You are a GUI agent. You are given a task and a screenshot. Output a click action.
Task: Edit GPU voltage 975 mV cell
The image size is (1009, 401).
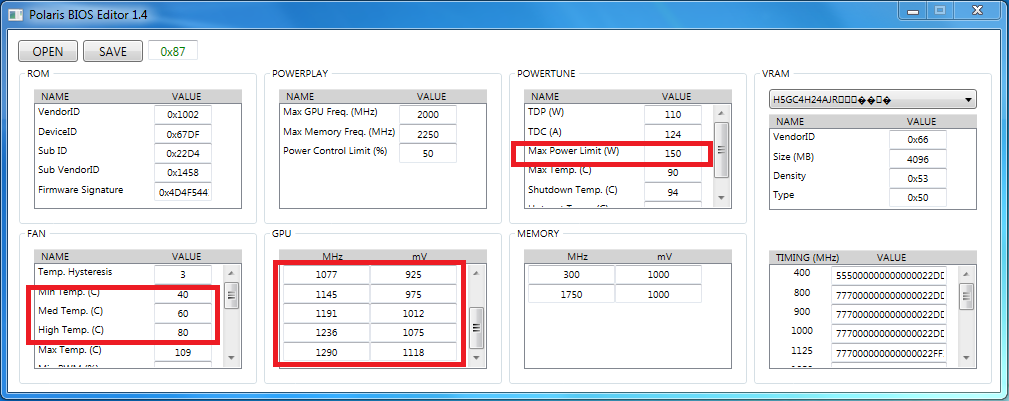click(413, 294)
